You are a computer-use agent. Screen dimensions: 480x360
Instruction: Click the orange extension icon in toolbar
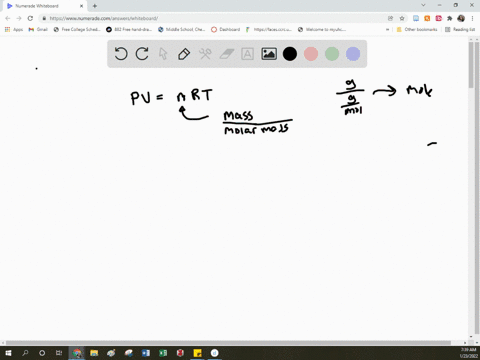click(x=427, y=18)
